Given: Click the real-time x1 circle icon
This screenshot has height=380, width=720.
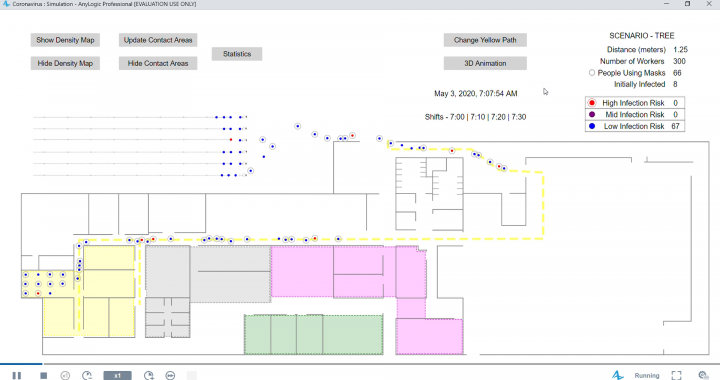Looking at the screenshot, I should (65, 375).
